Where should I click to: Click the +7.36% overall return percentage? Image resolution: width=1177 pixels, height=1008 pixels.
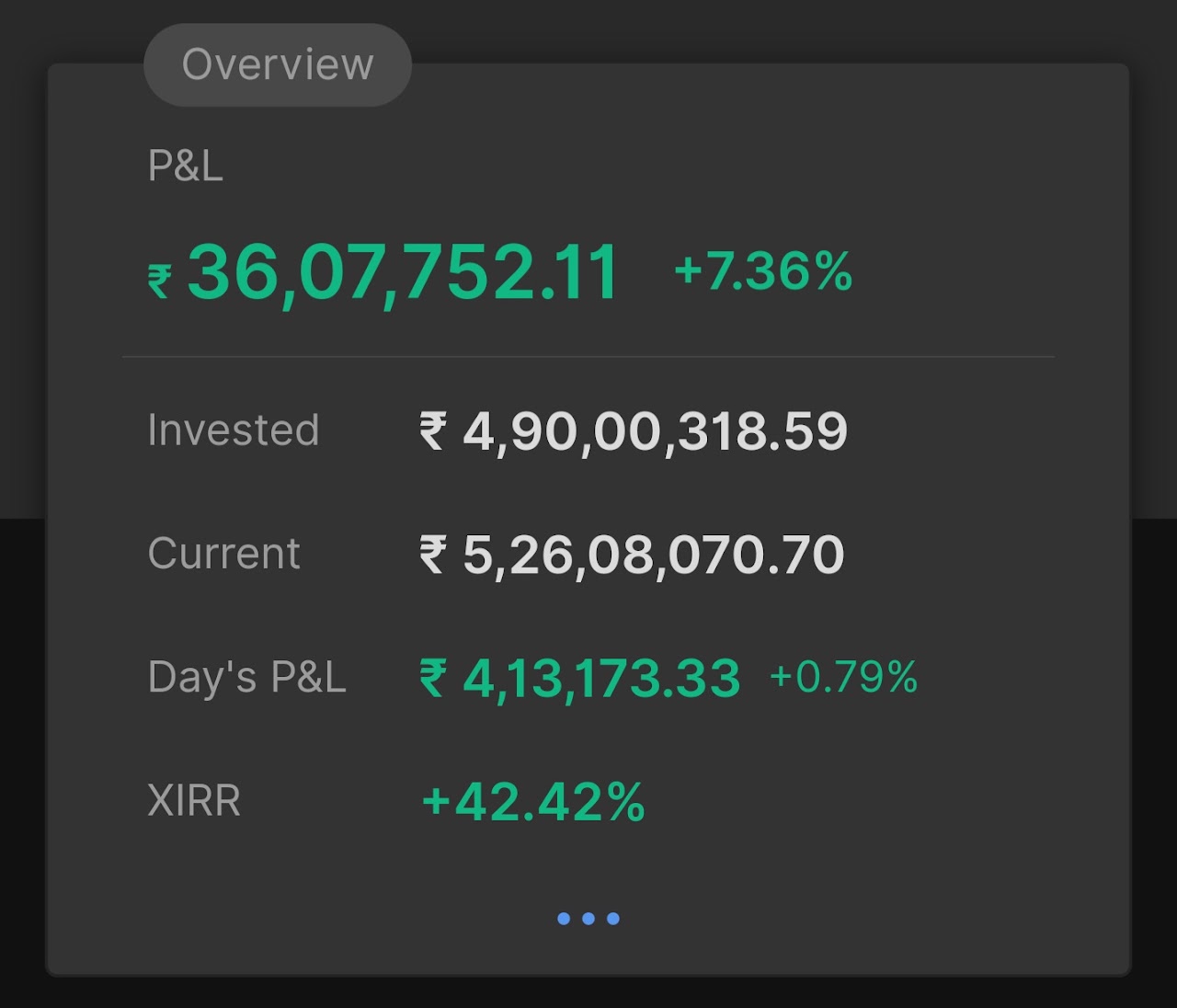(x=763, y=271)
